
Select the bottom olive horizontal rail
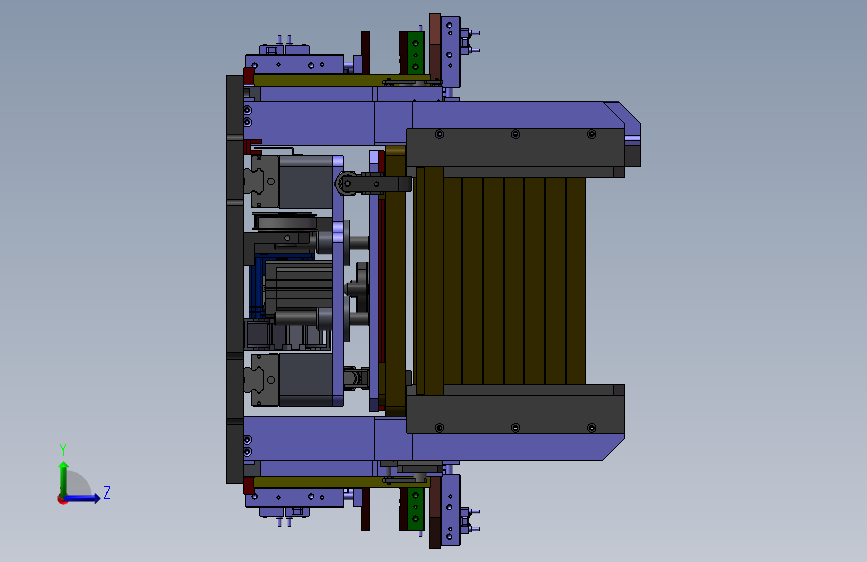point(342,482)
